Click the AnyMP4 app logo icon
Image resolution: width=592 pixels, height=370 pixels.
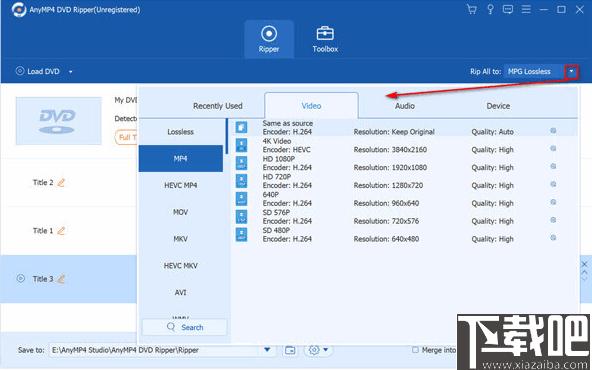coord(18,9)
